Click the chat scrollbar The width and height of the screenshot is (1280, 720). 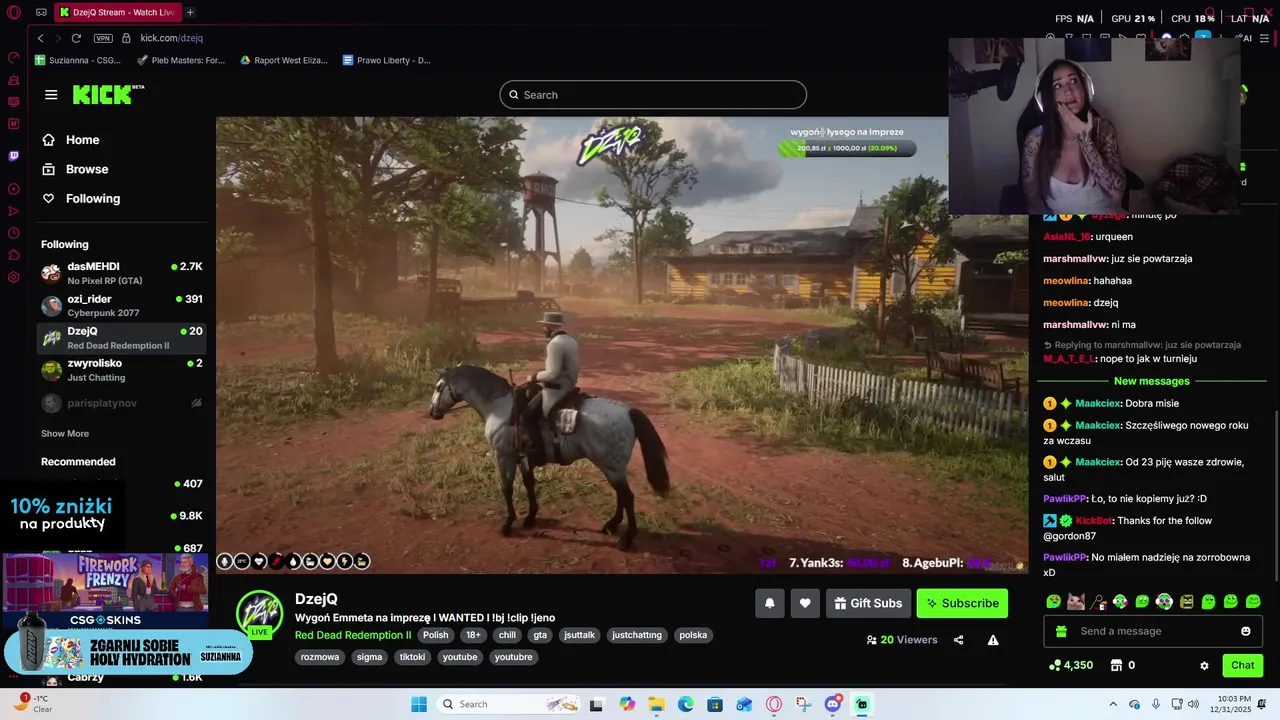click(x=1275, y=495)
